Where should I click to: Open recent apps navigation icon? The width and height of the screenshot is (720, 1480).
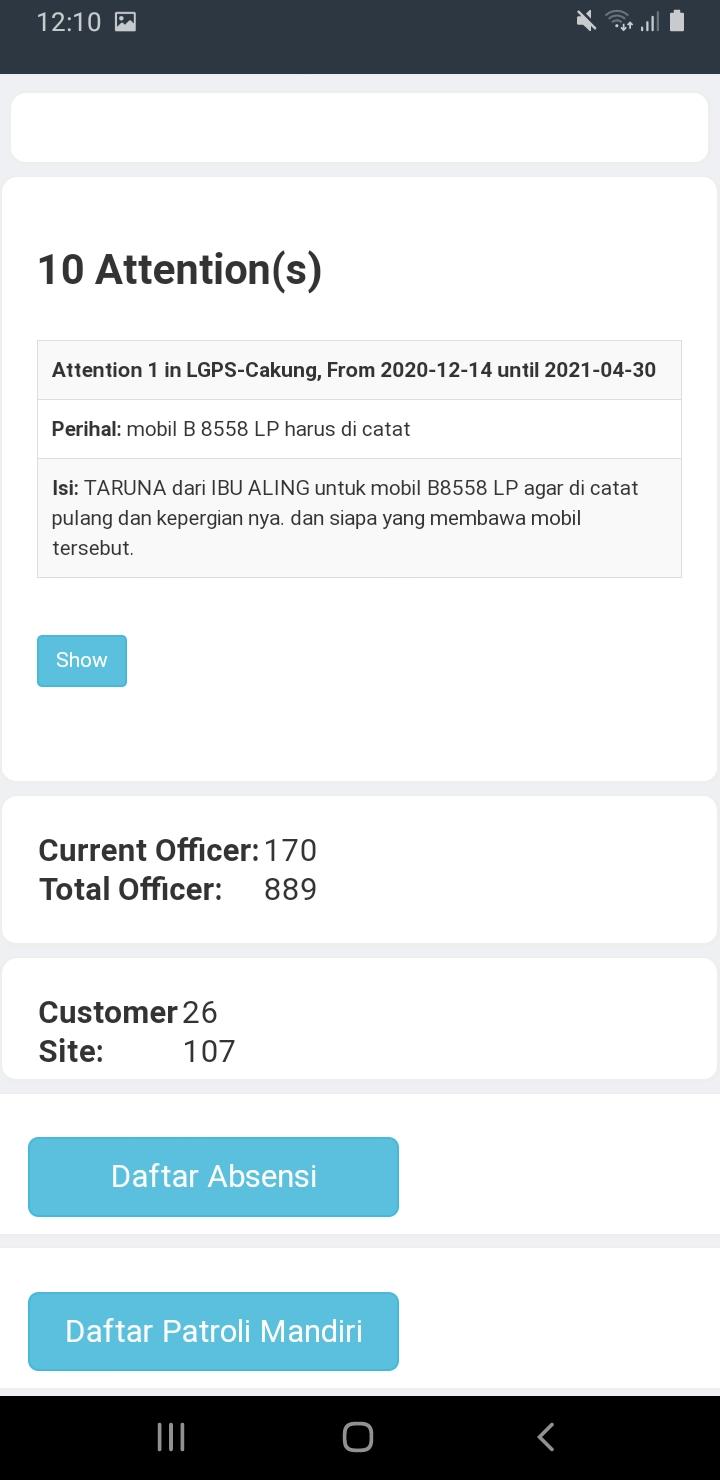171,1437
